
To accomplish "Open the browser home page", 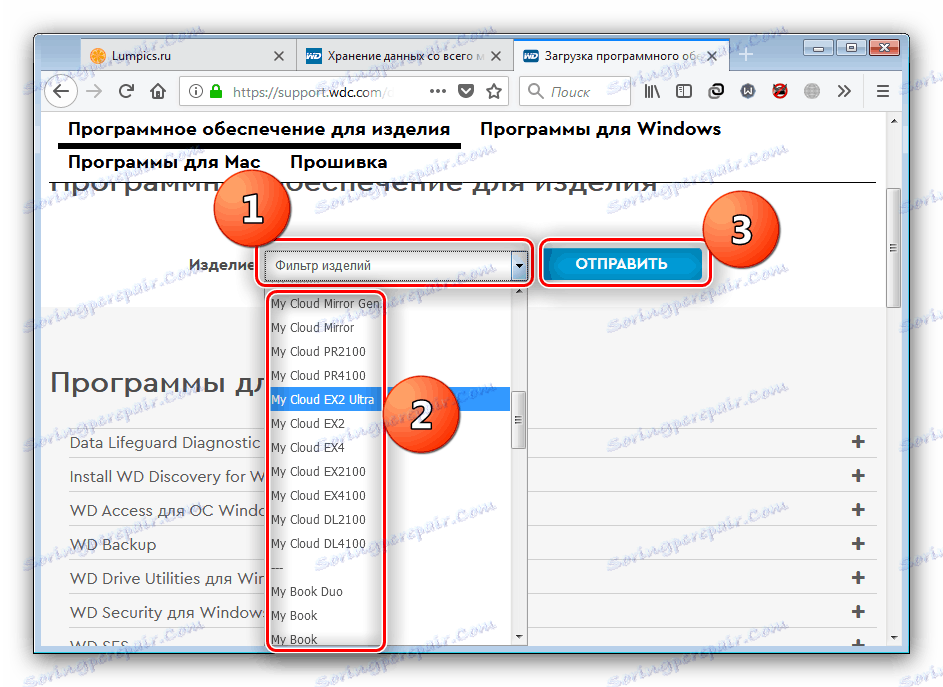I will tap(158, 91).
